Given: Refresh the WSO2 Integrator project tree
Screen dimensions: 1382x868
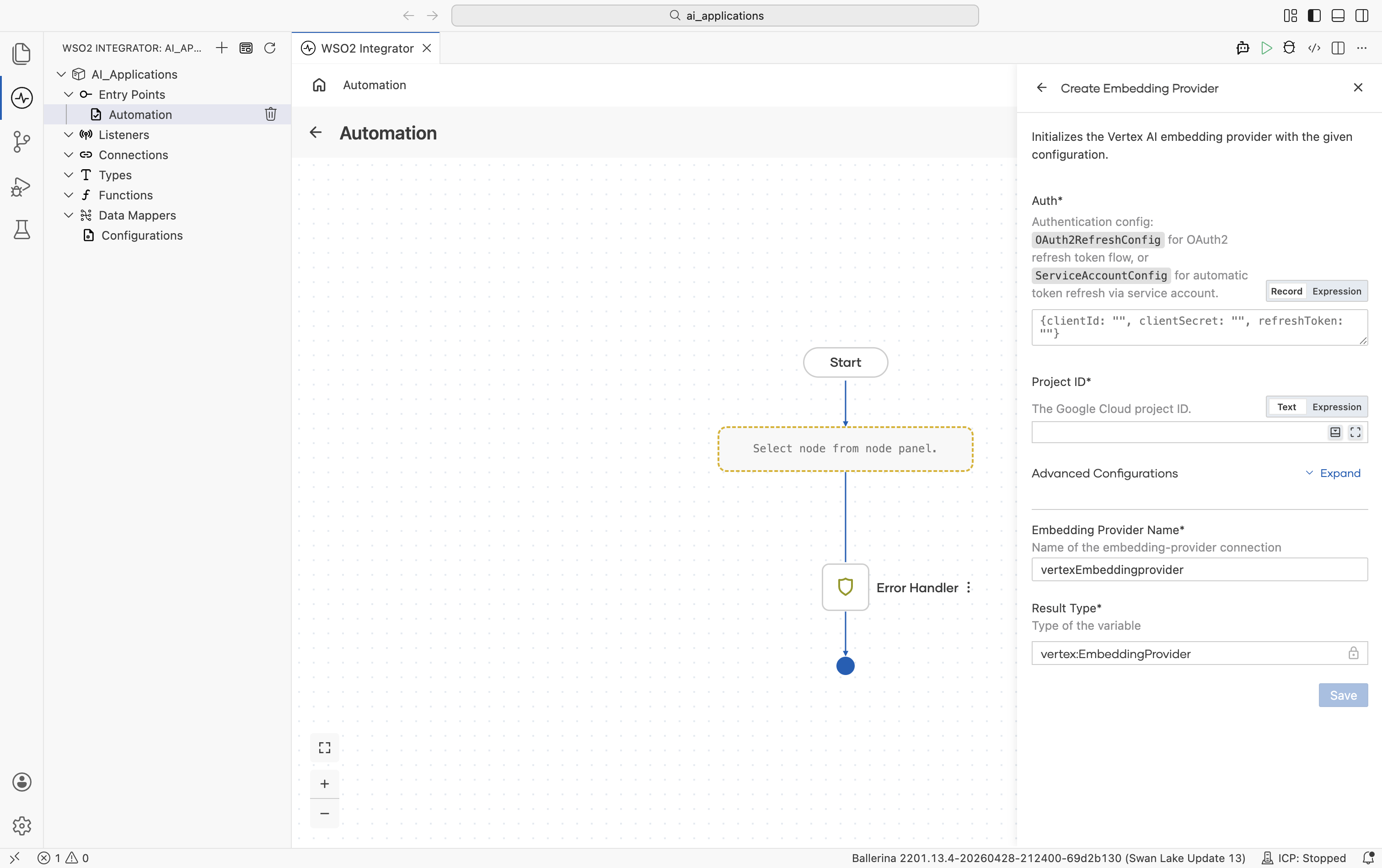Looking at the screenshot, I should pyautogui.click(x=270, y=48).
